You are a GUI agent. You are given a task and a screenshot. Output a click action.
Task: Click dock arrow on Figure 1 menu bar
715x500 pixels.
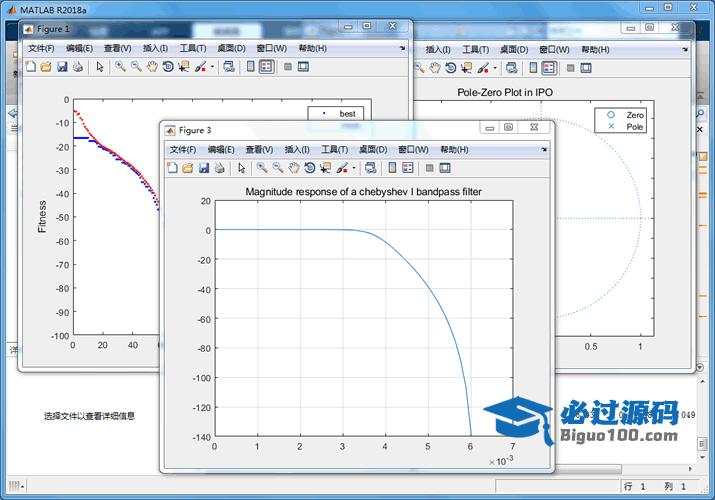[x=402, y=48]
